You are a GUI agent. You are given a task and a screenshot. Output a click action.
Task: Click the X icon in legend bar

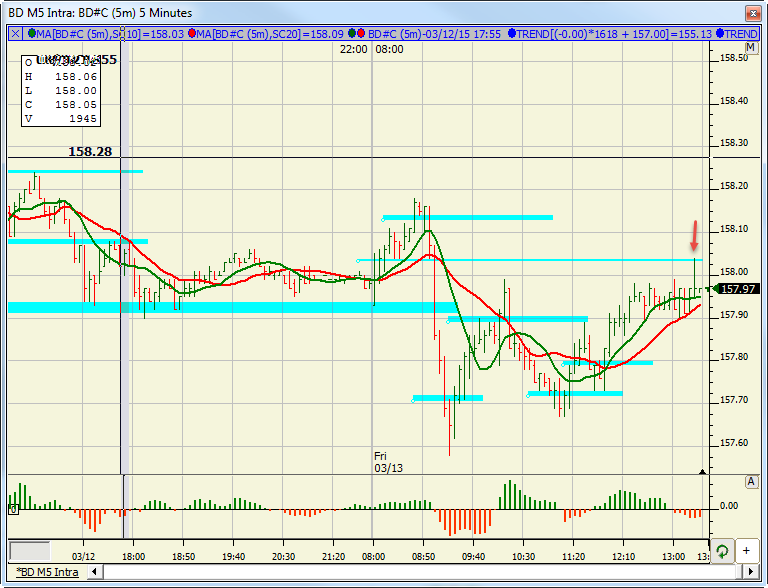pyautogui.click(x=16, y=33)
